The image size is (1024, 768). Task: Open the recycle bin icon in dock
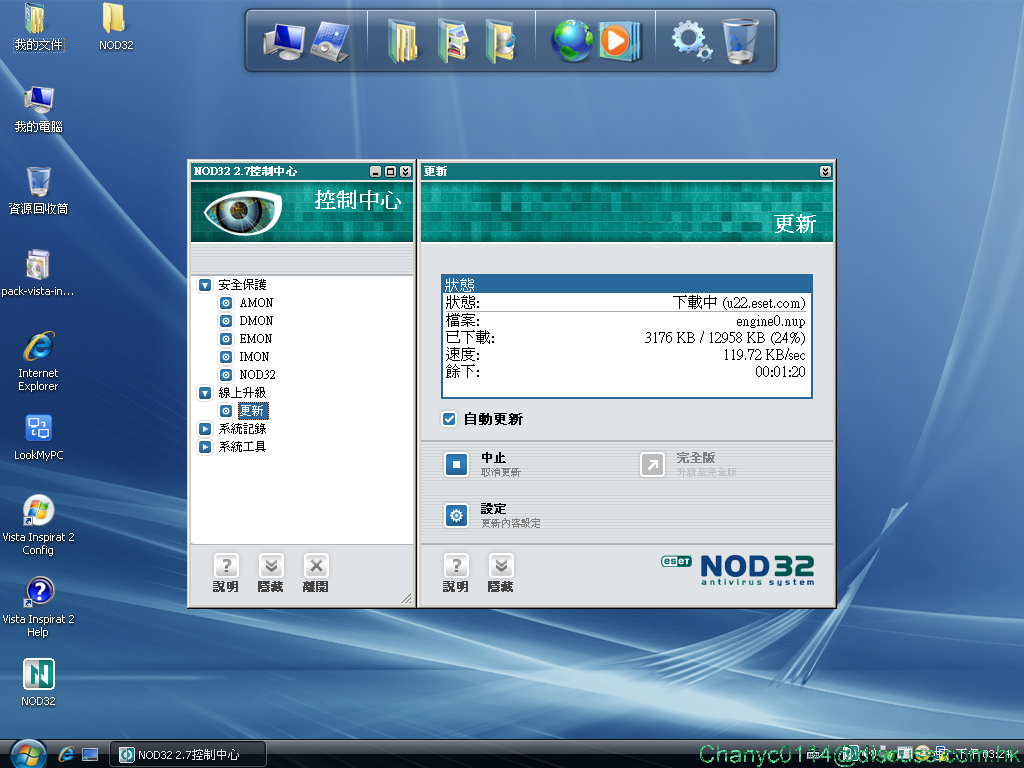740,40
